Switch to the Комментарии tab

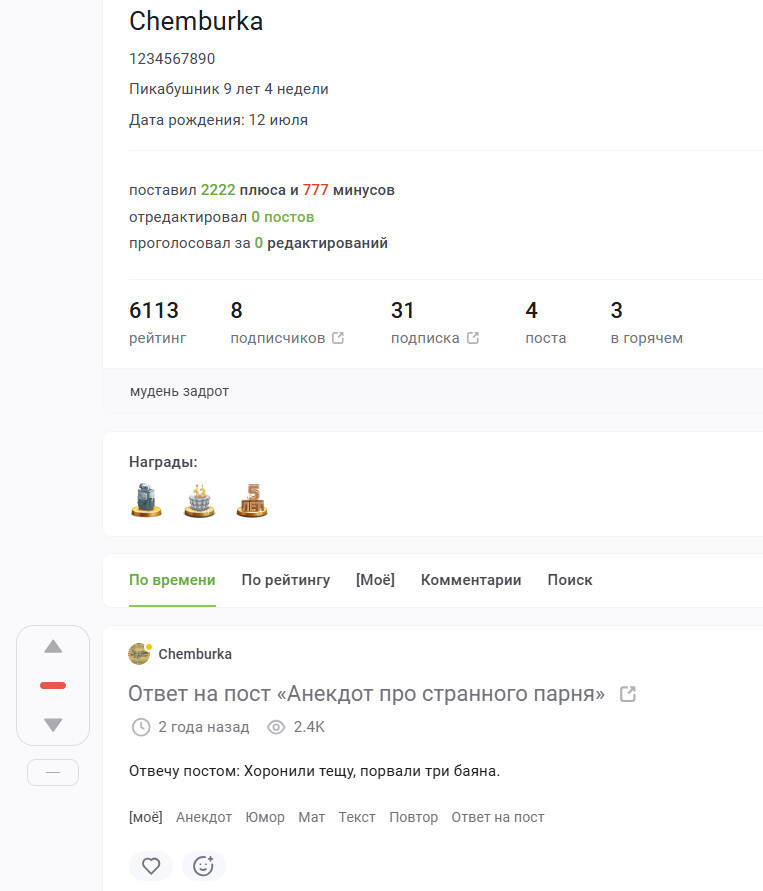point(470,580)
